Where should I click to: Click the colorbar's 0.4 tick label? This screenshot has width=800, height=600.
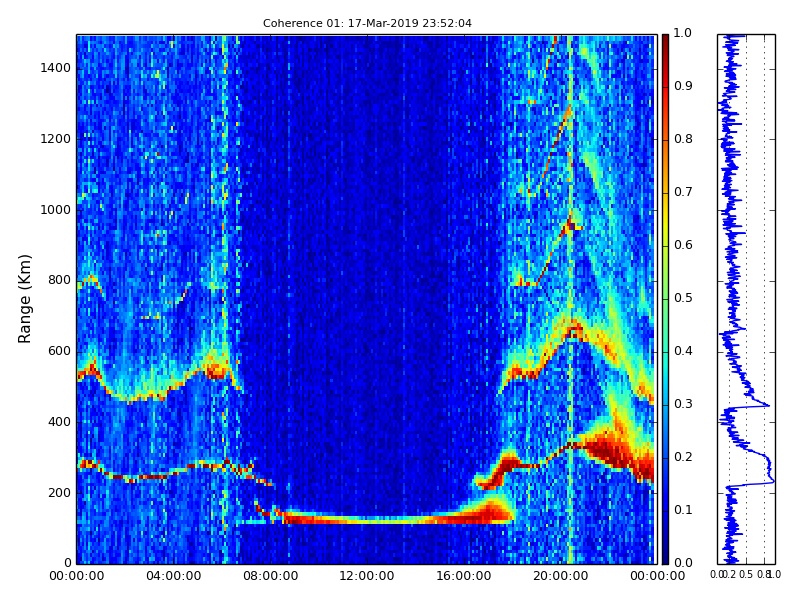(x=683, y=351)
